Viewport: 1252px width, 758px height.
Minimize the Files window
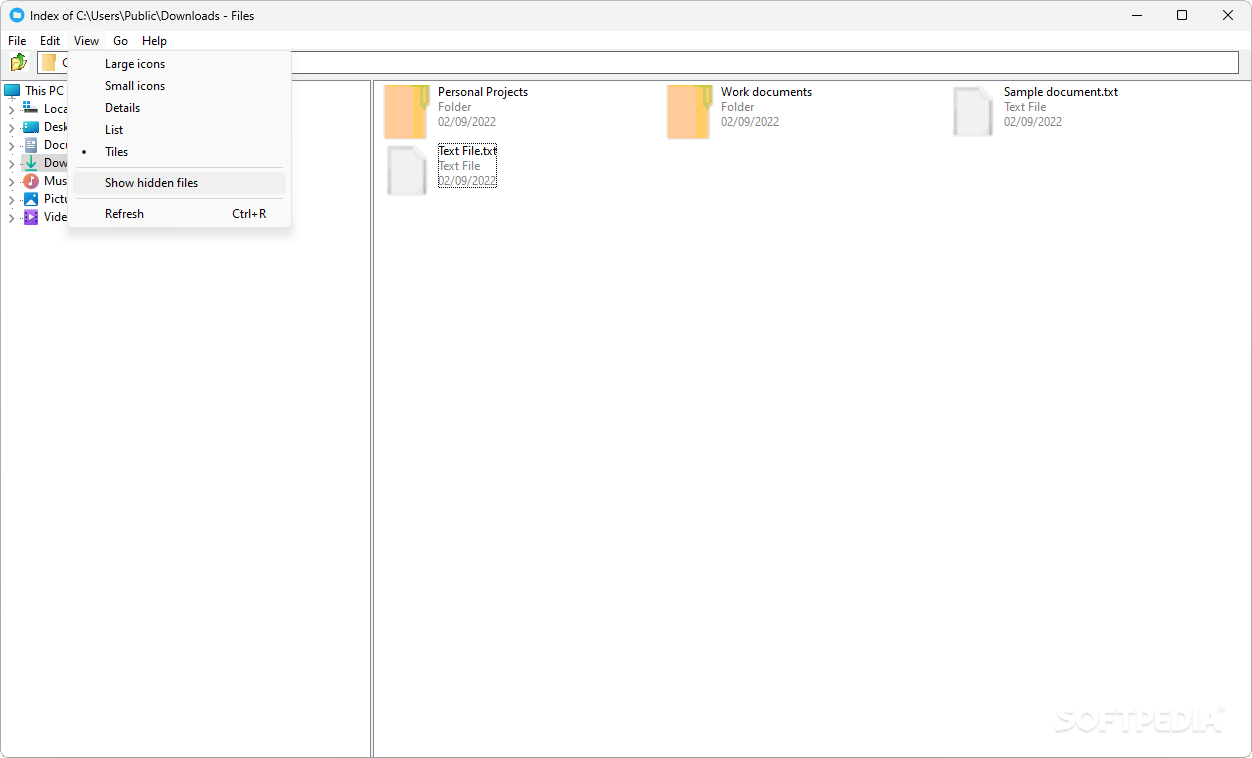pos(1137,15)
